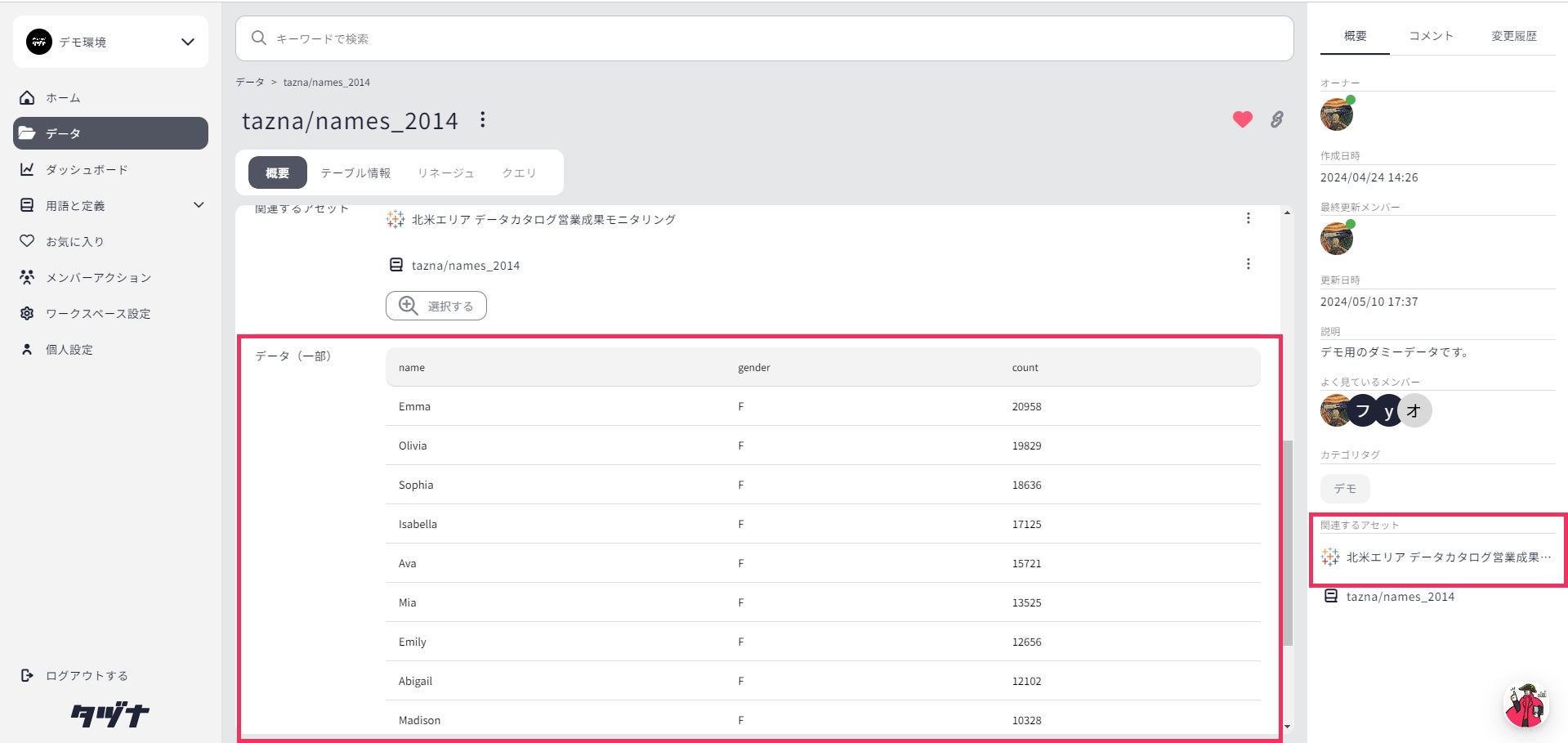Screen dimensions: 1568x743
Task: Switch to the テーブル情報 tab
Action: (355, 172)
